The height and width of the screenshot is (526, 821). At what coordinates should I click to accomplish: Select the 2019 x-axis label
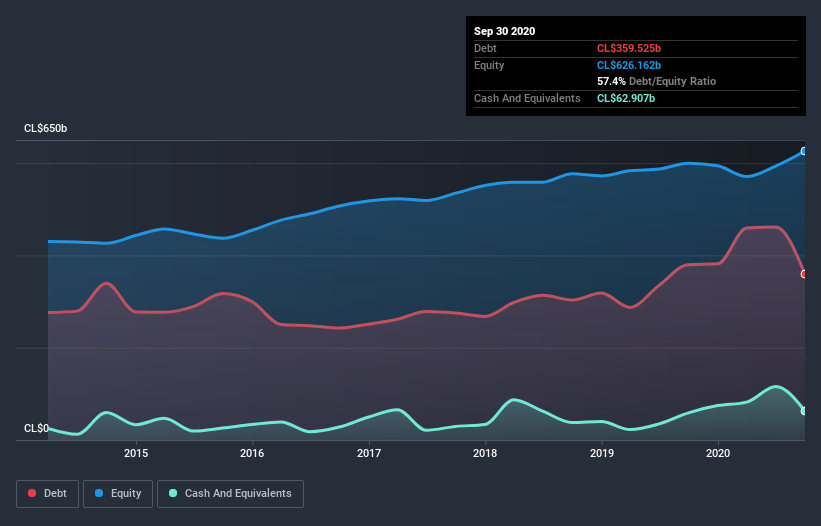coord(602,453)
